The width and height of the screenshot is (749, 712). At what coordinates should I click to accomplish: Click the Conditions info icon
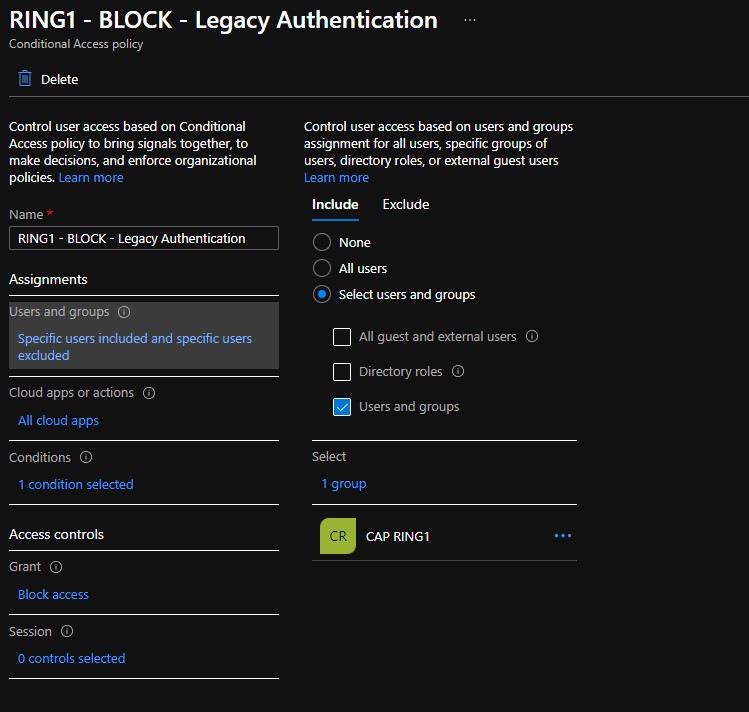pos(86,457)
